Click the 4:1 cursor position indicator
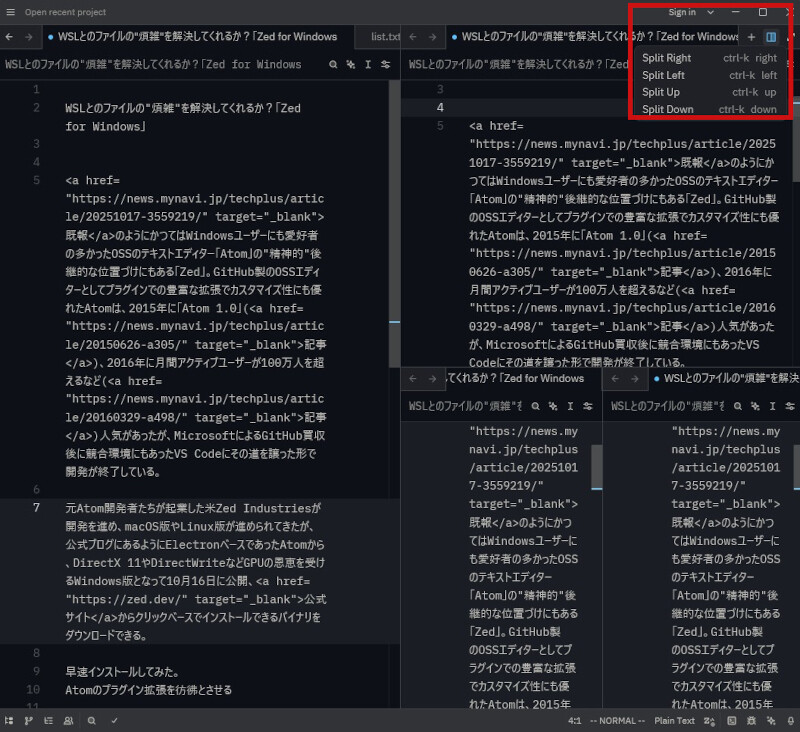The width and height of the screenshot is (800, 732). pos(575,720)
